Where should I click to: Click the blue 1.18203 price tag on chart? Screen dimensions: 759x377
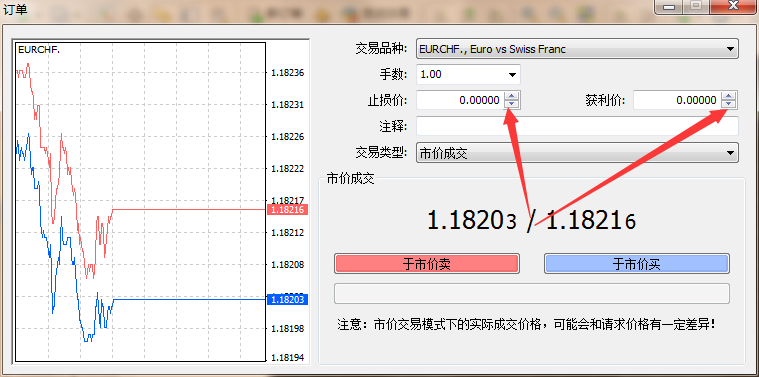(x=288, y=300)
